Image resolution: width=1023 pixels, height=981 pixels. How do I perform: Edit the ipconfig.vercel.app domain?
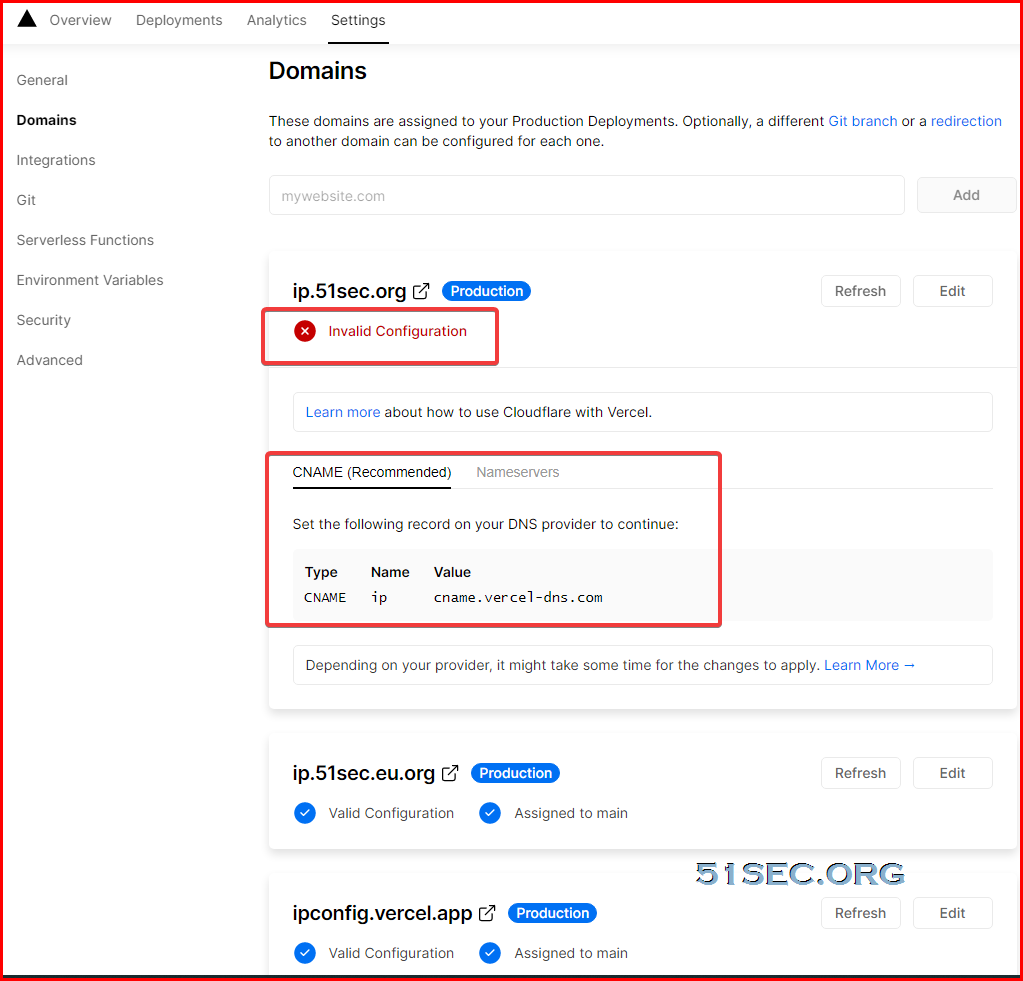(953, 913)
